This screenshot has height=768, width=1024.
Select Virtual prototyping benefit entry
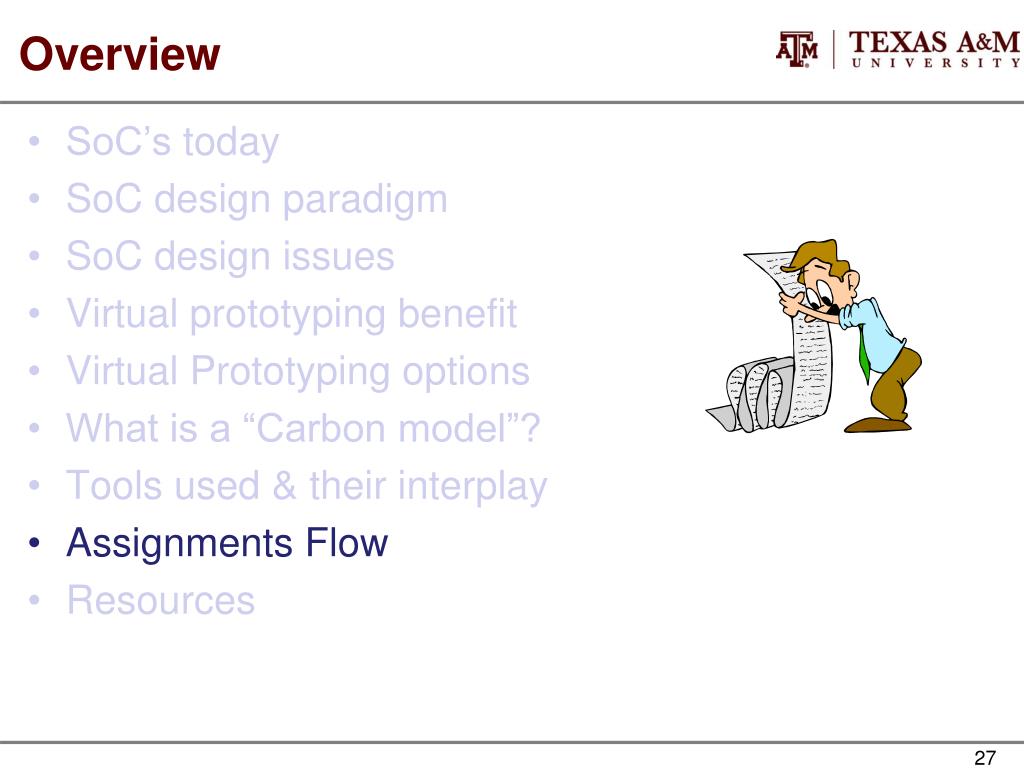click(x=291, y=314)
